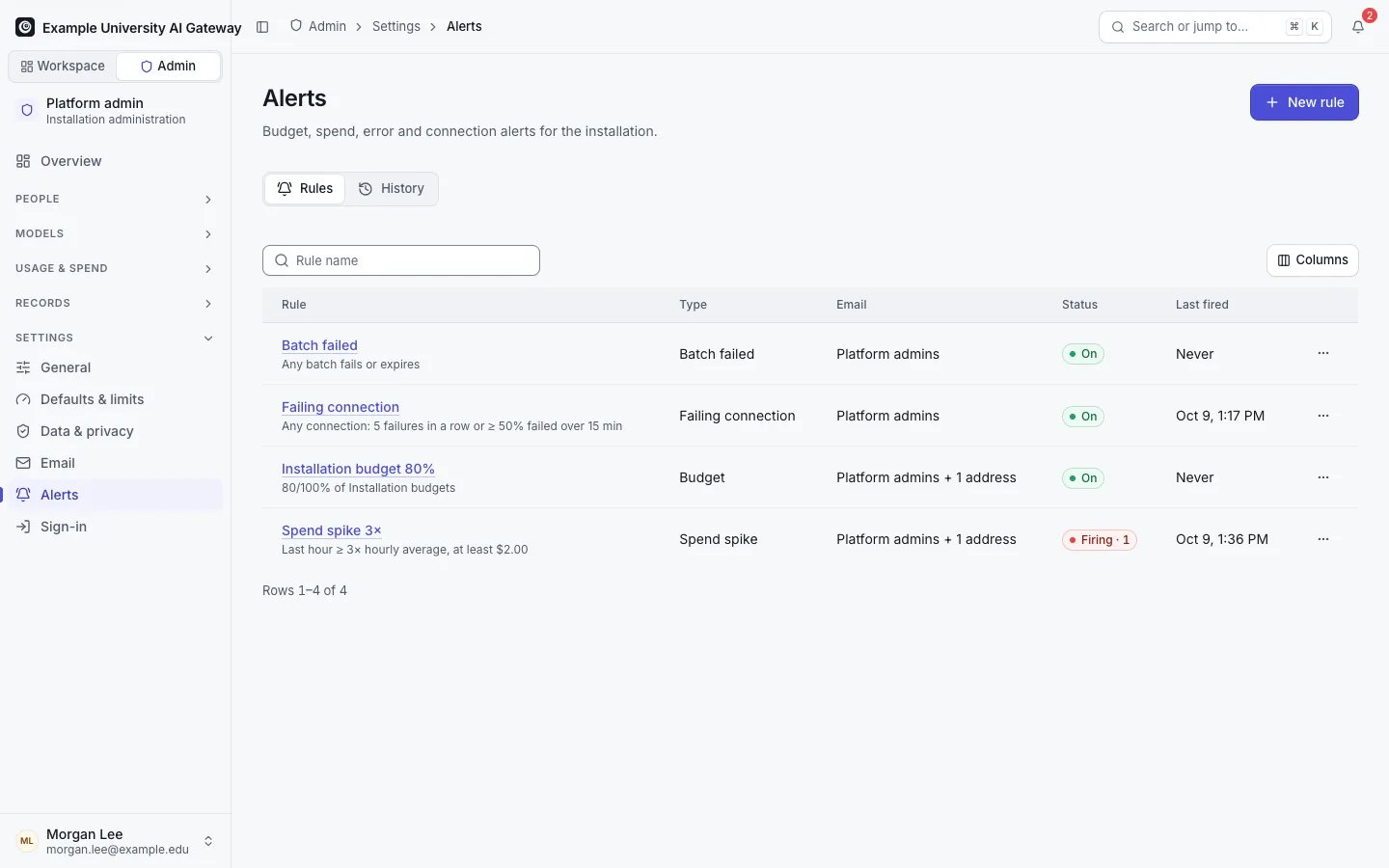1389x868 pixels.
Task: Open the notifications bell
Action: 1358,27
